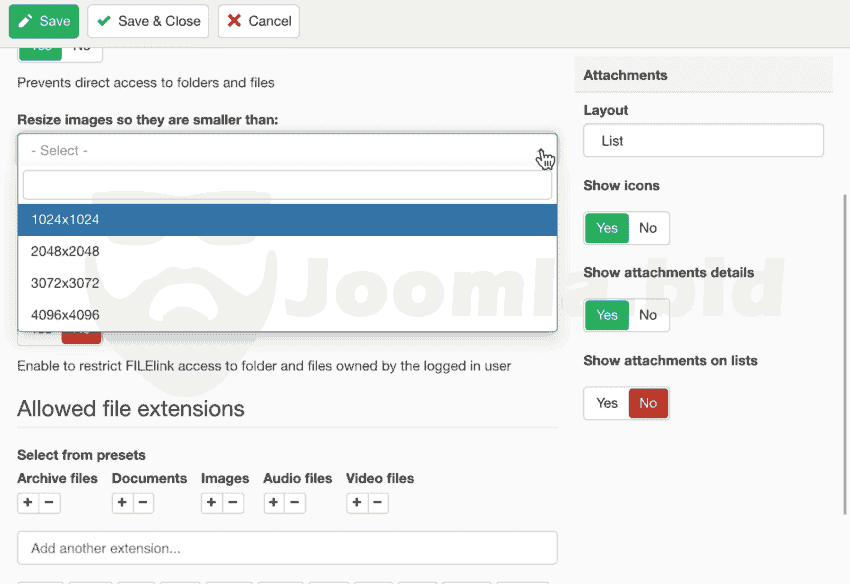Image resolution: width=850 pixels, height=584 pixels.
Task: Add Audio files preset with plus icon
Action: [x=273, y=503]
